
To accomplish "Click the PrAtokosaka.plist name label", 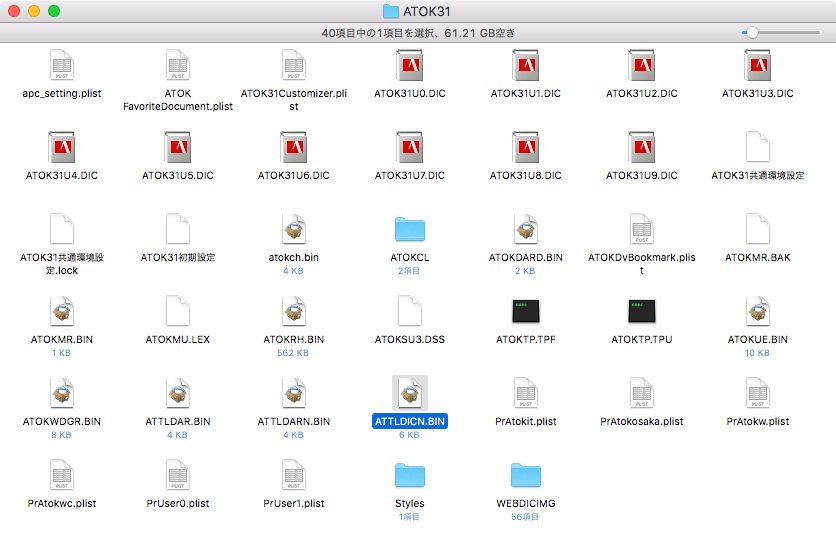I will [x=641, y=421].
